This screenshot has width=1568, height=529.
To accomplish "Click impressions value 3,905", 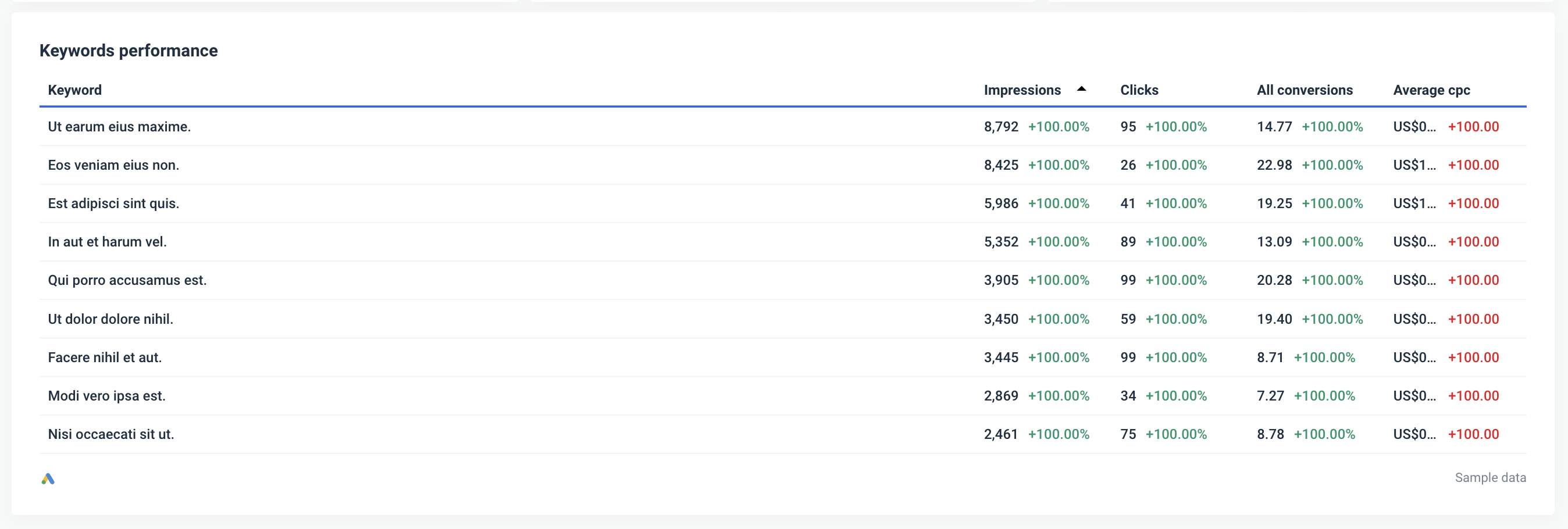I will (x=1001, y=280).
